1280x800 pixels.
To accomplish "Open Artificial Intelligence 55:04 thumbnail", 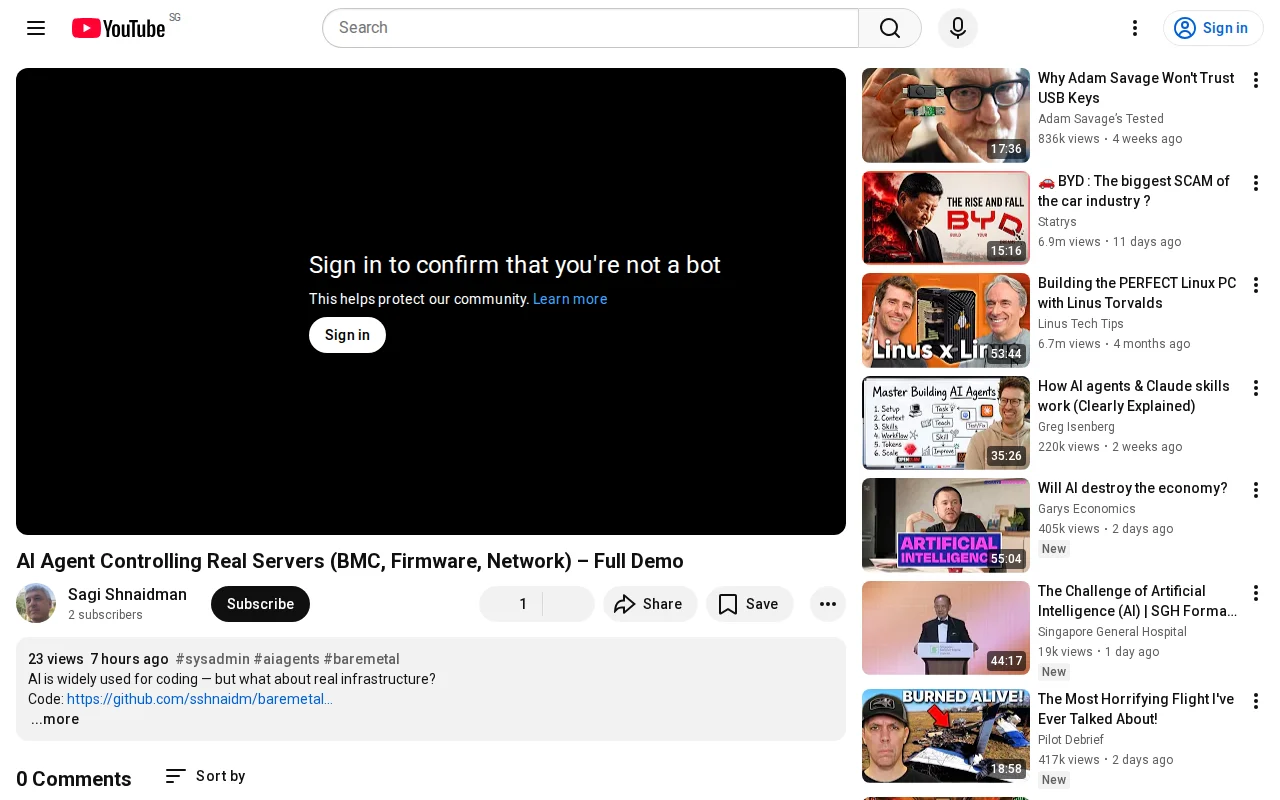I will 946,525.
